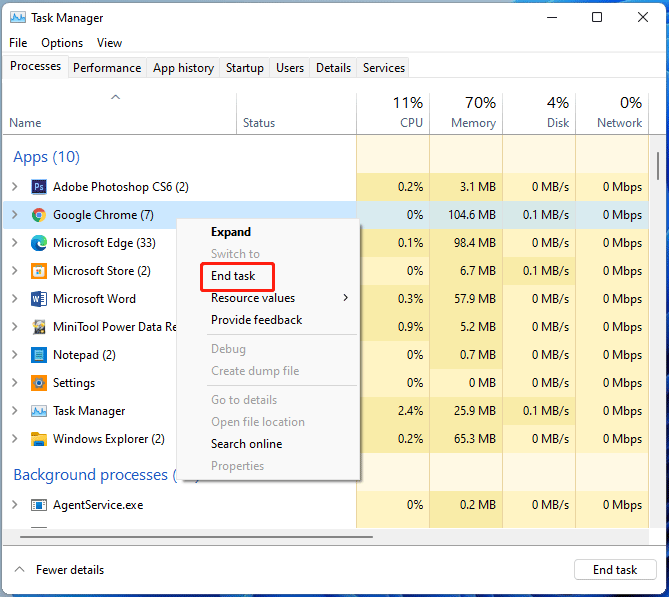Expand the Microsoft Store process group
Screen dimensions: 669x597
[15, 271]
